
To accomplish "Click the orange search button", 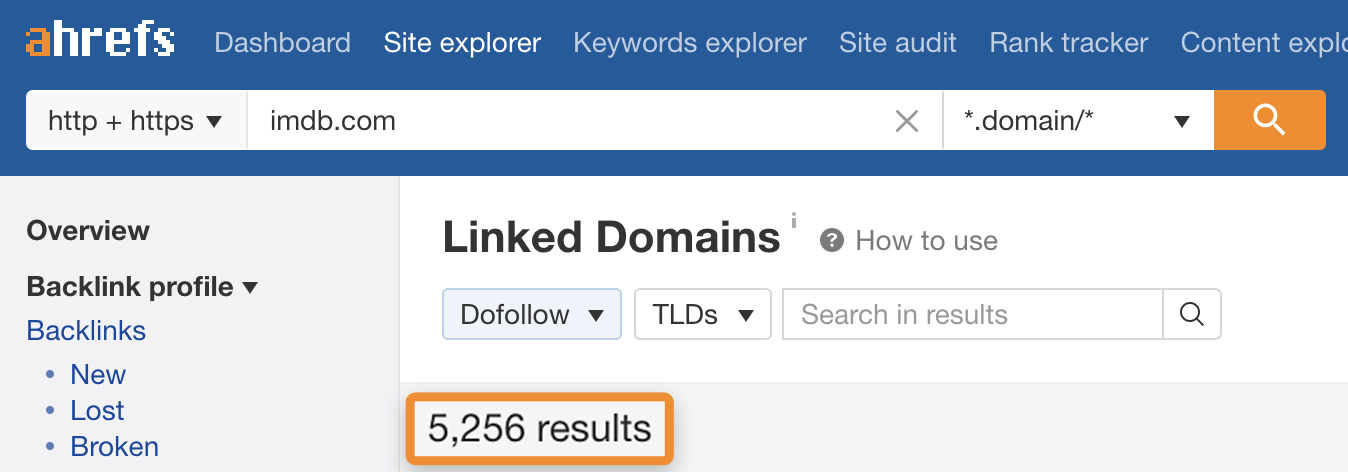I will coord(1269,121).
